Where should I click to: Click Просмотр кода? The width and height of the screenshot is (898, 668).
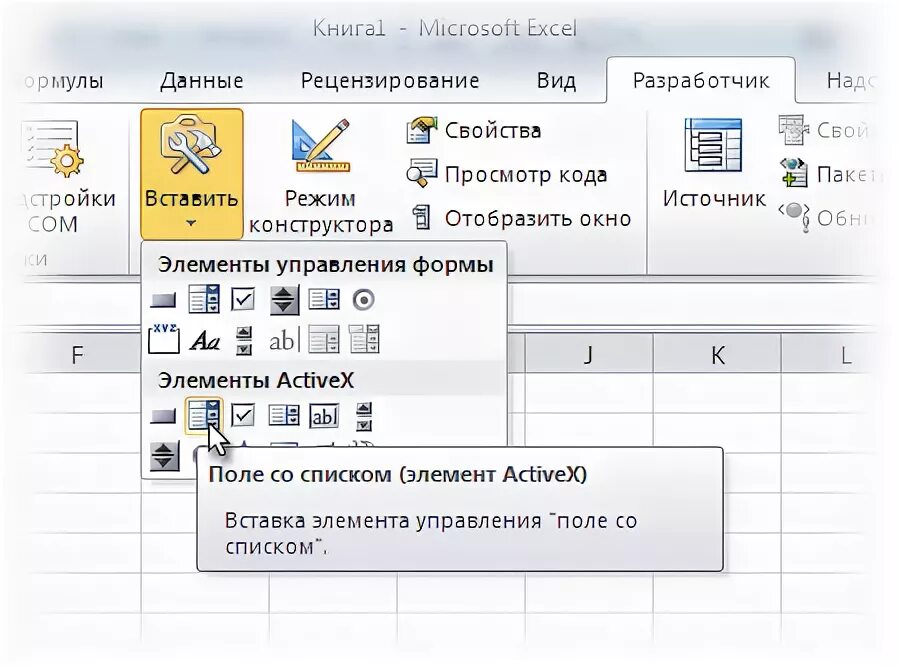tap(507, 175)
